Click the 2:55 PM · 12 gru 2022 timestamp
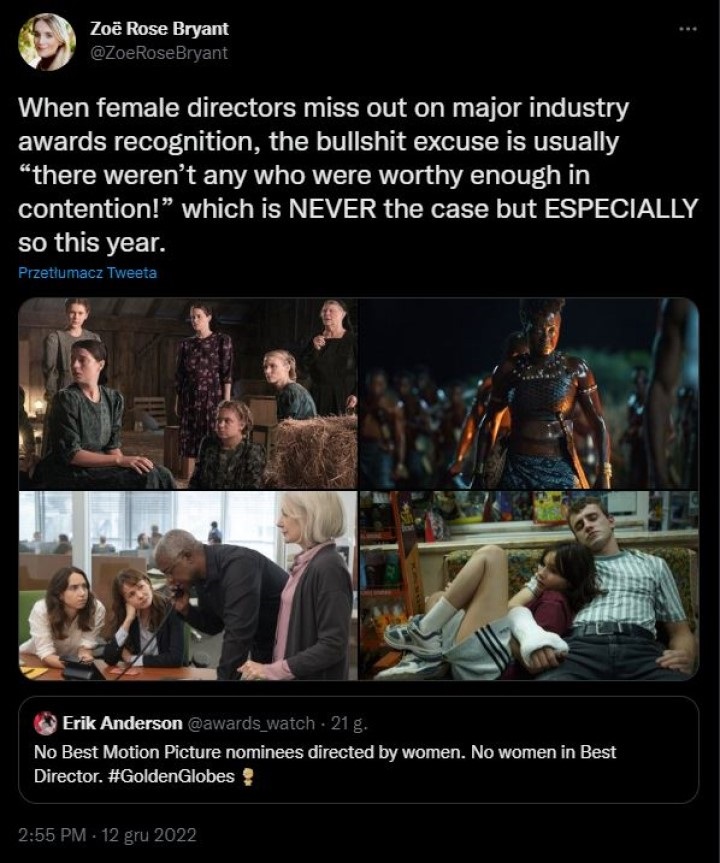Image resolution: width=720 pixels, height=863 pixels. click(x=107, y=835)
